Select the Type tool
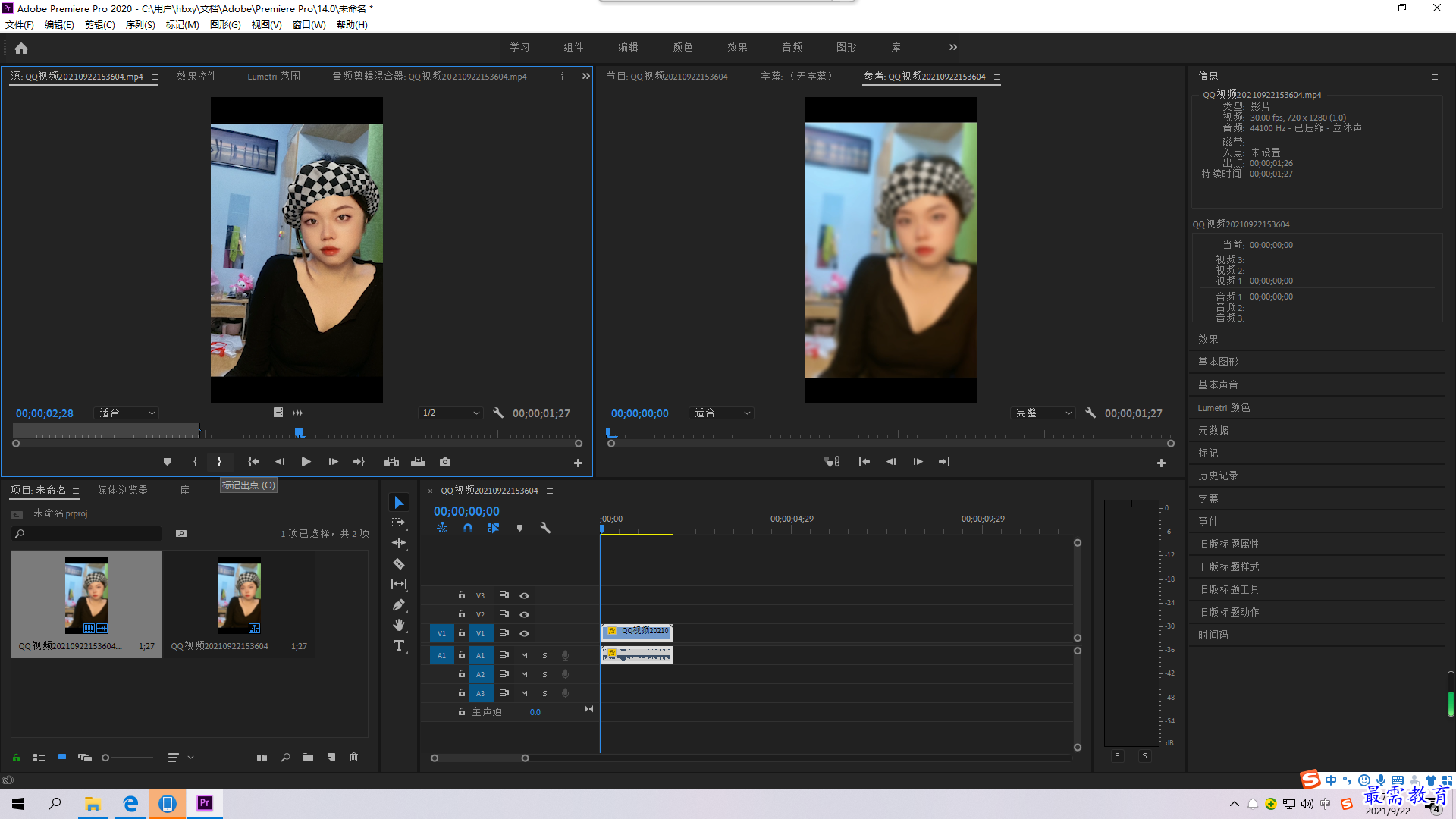 pyautogui.click(x=399, y=645)
